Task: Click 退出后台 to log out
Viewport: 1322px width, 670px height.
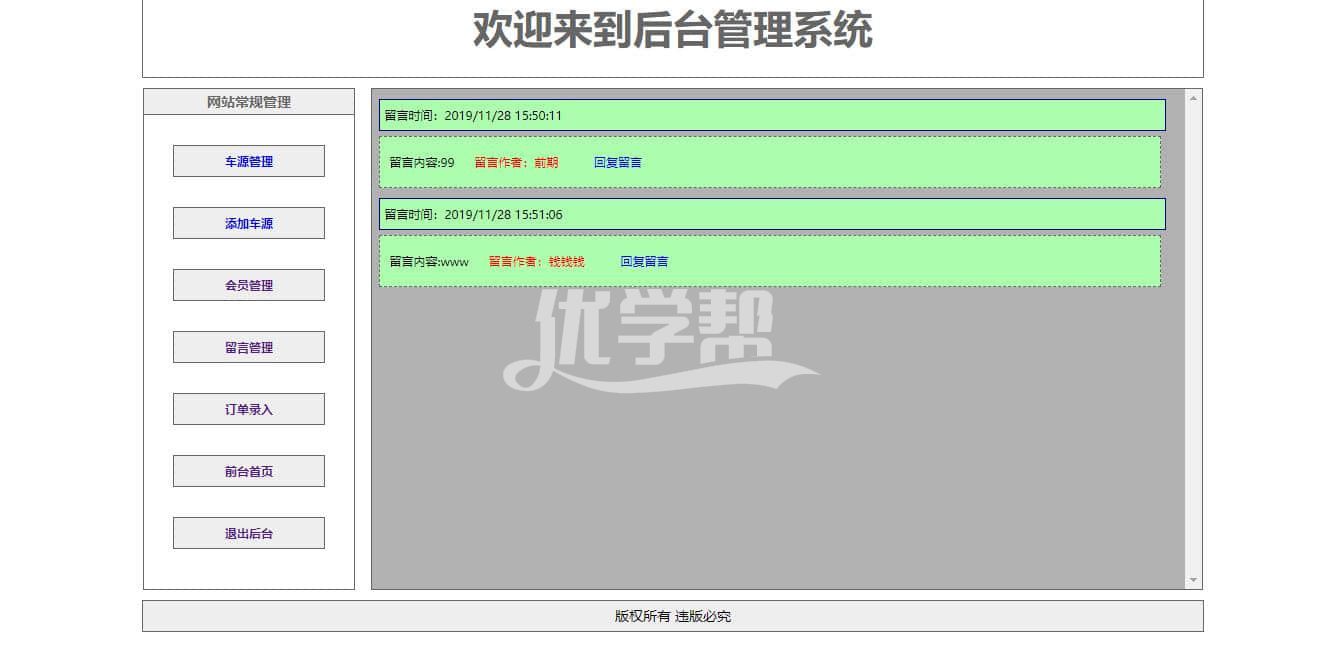Action: tap(248, 533)
